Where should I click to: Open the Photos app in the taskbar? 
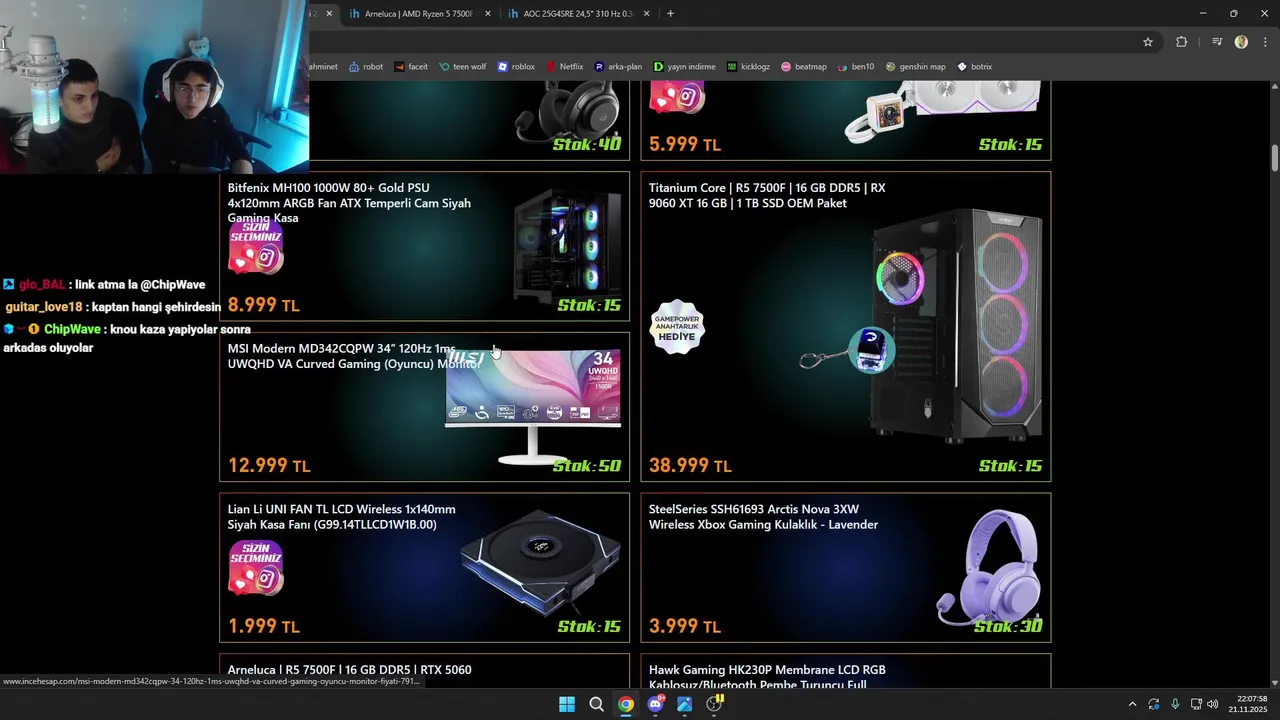tap(684, 704)
